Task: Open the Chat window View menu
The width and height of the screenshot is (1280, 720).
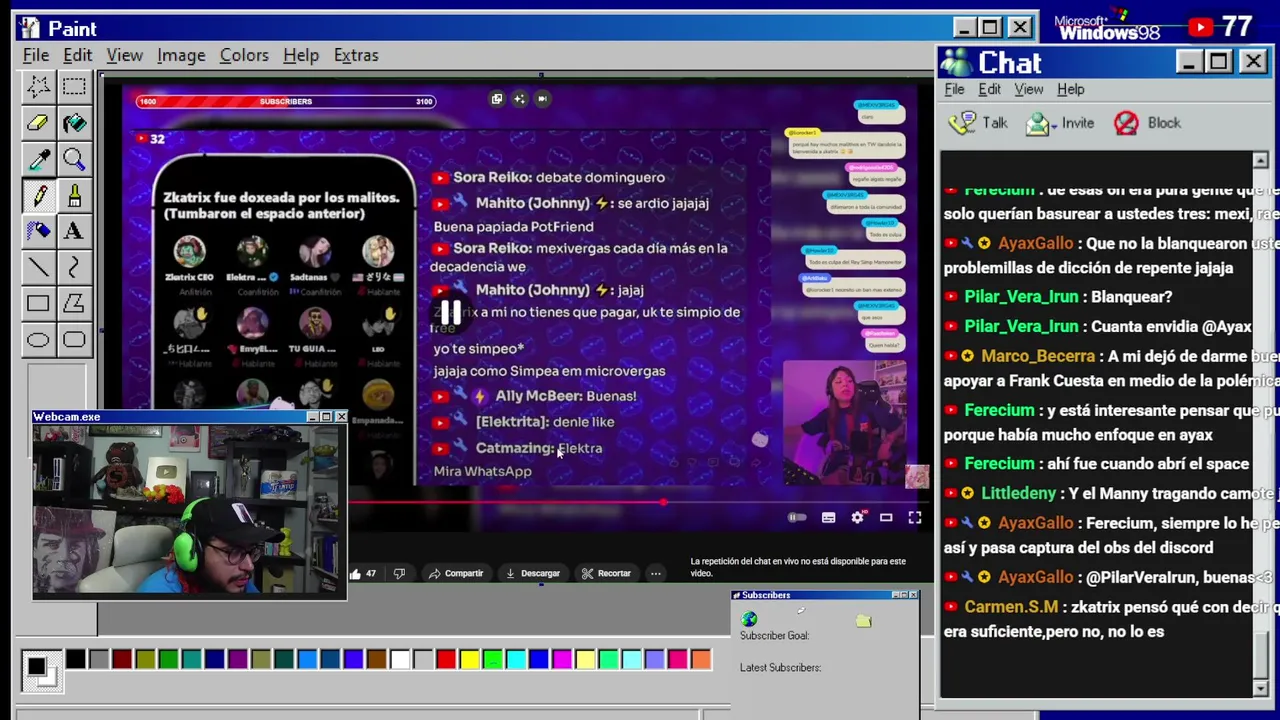Action: pos(1028,89)
